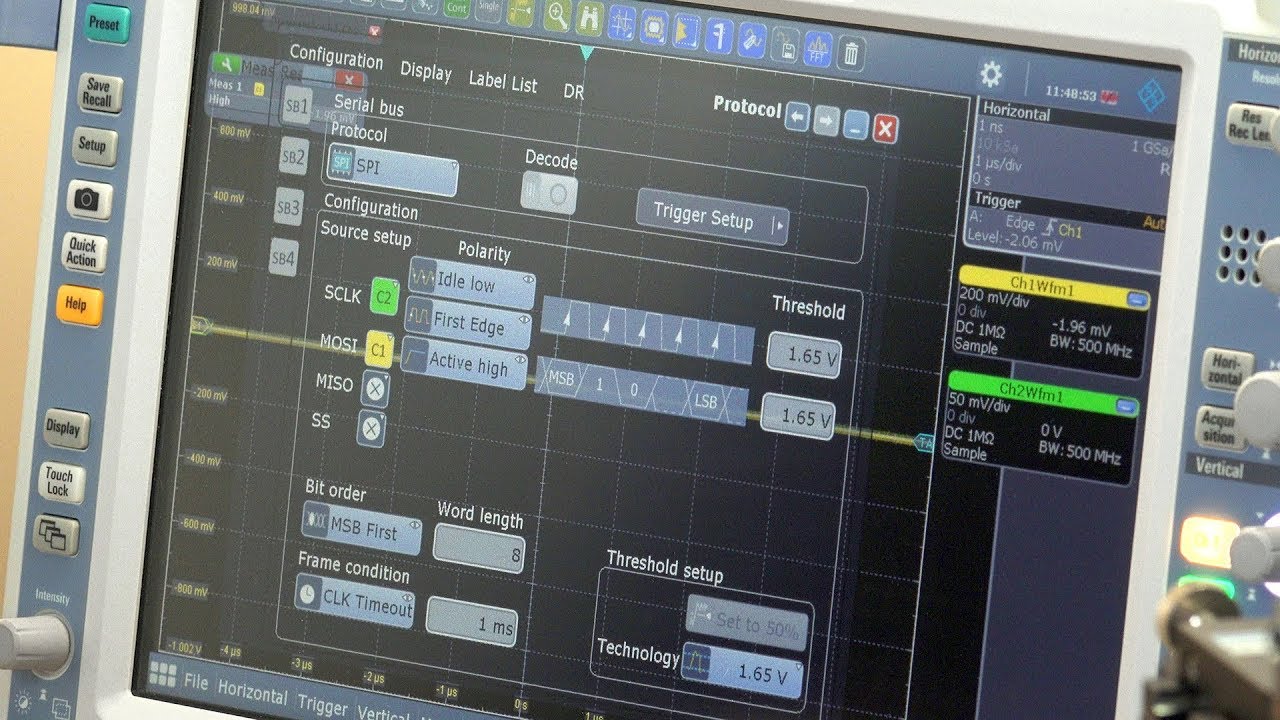Click the trash delete toolbar icon

[x=850, y=52]
